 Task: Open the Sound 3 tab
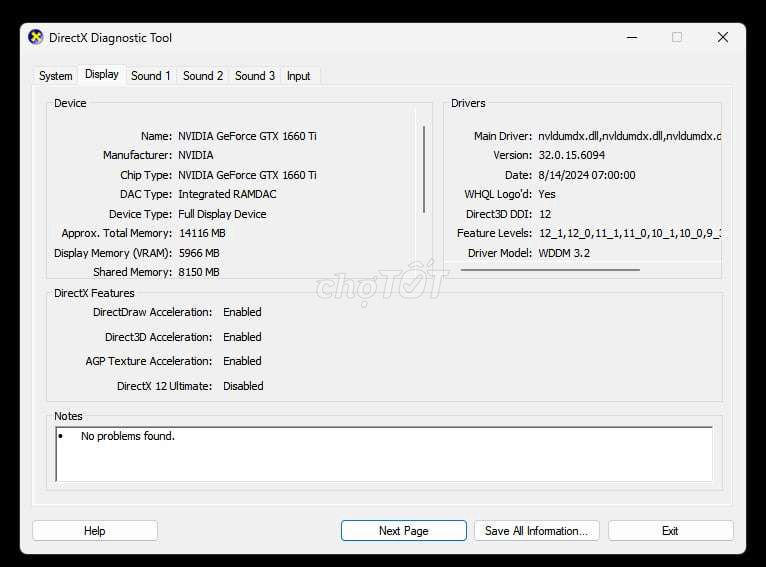(255, 76)
